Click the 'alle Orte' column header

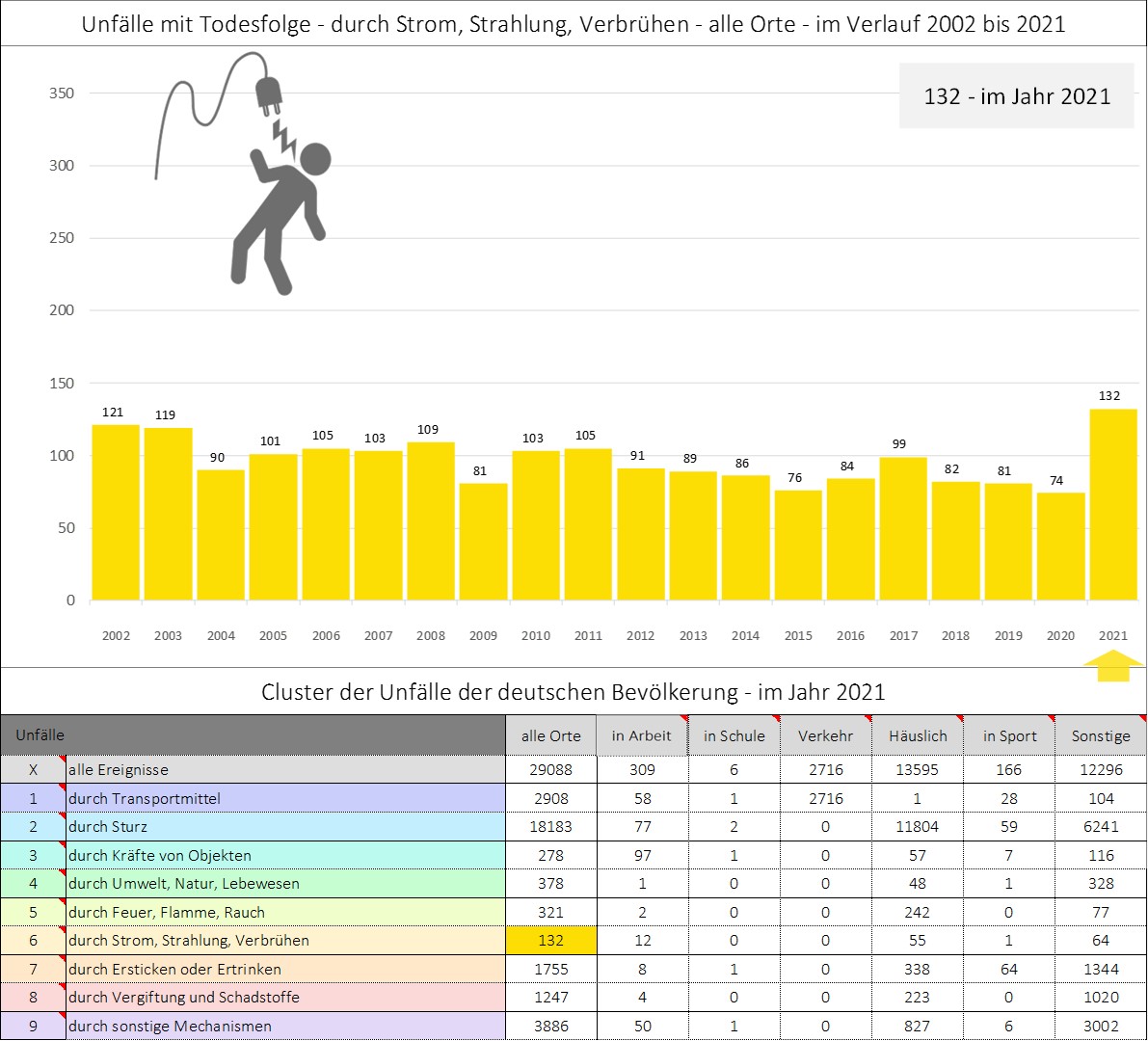(x=551, y=735)
